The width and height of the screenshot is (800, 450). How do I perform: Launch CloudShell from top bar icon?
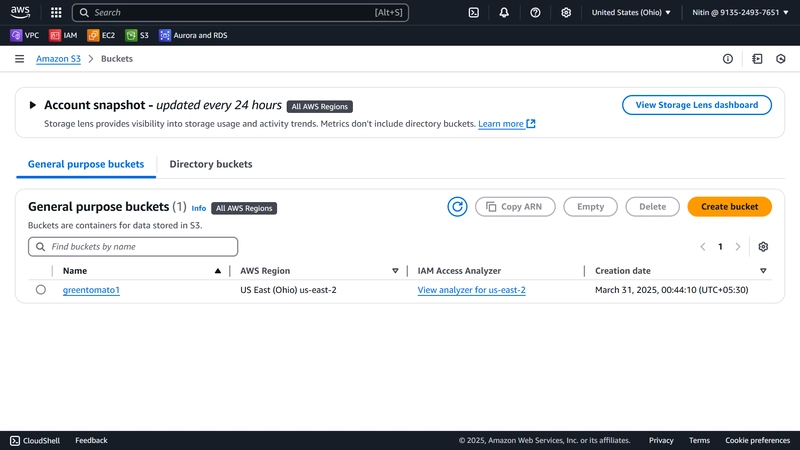click(x=473, y=12)
